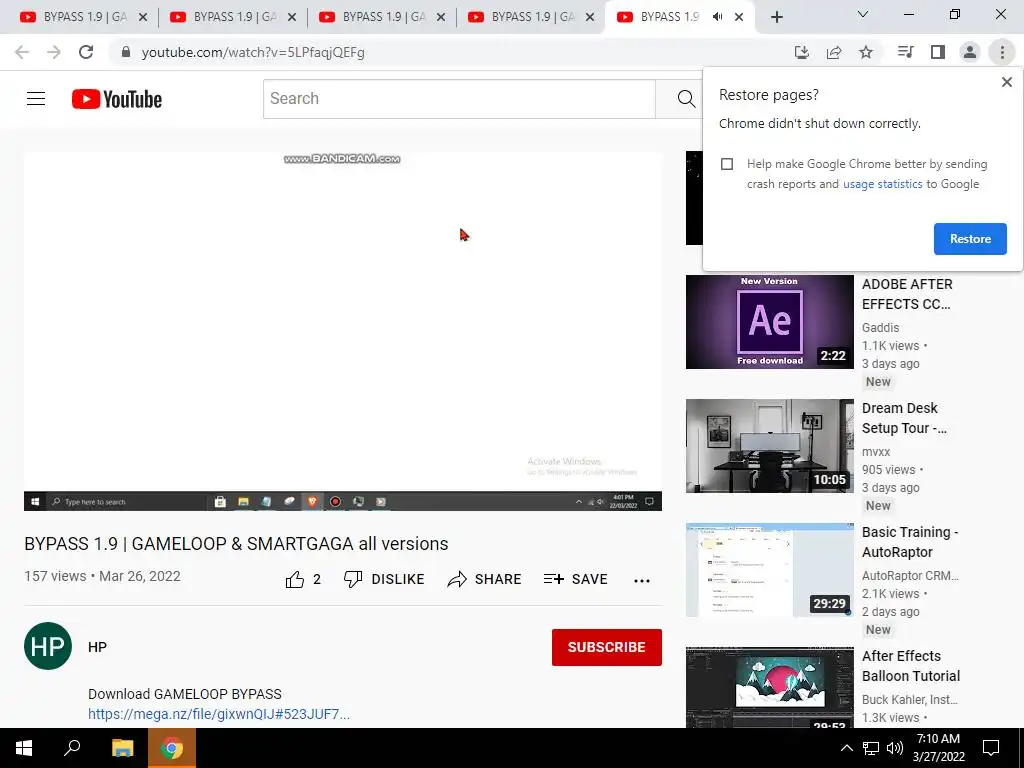
Task: Click the DISLIKE button
Action: point(384,579)
